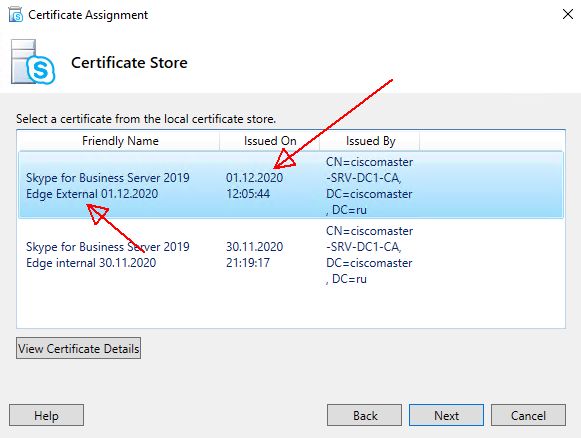Click the Certificate Assignment title bar icon
The height and width of the screenshot is (438, 581).
click(x=16, y=15)
